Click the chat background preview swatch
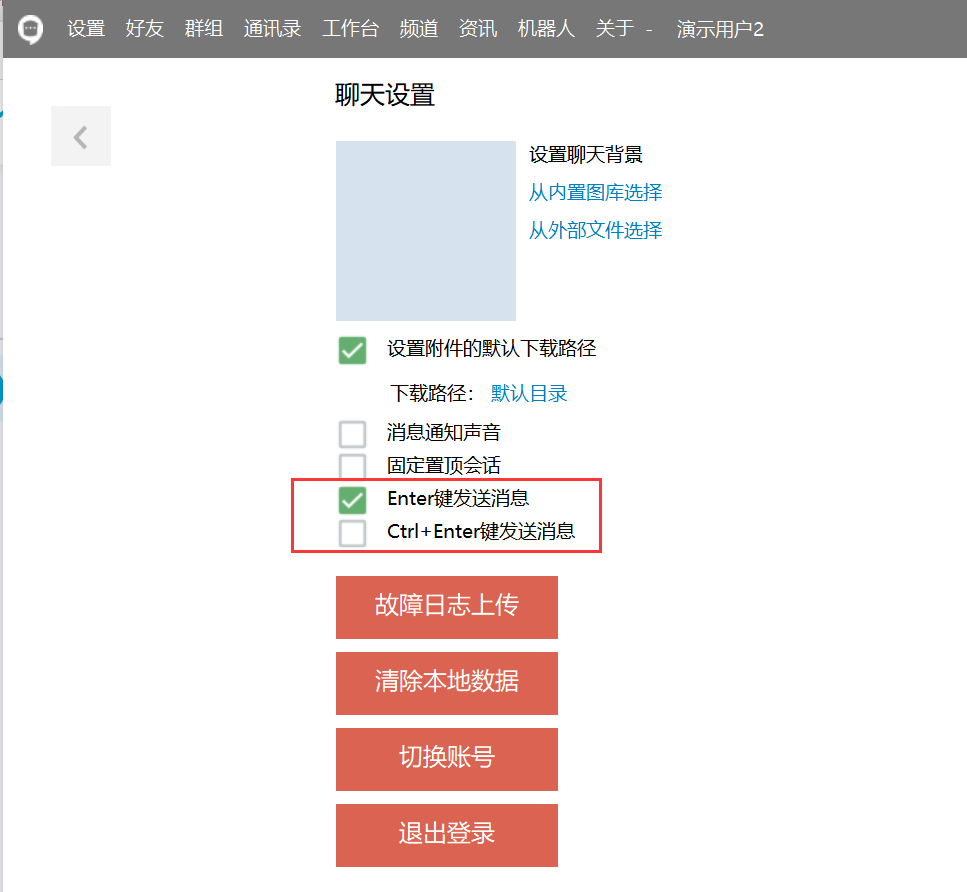Image resolution: width=967 pixels, height=892 pixels. [x=425, y=231]
